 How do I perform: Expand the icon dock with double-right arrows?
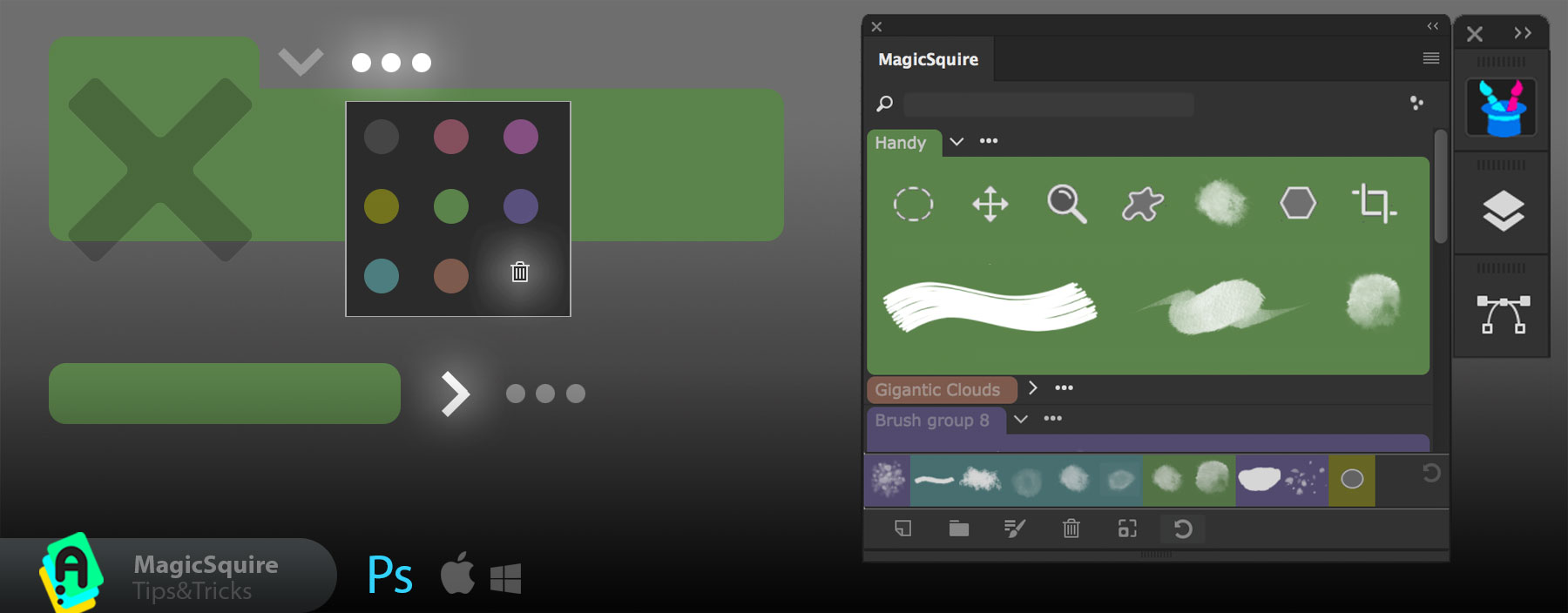pos(1523,33)
